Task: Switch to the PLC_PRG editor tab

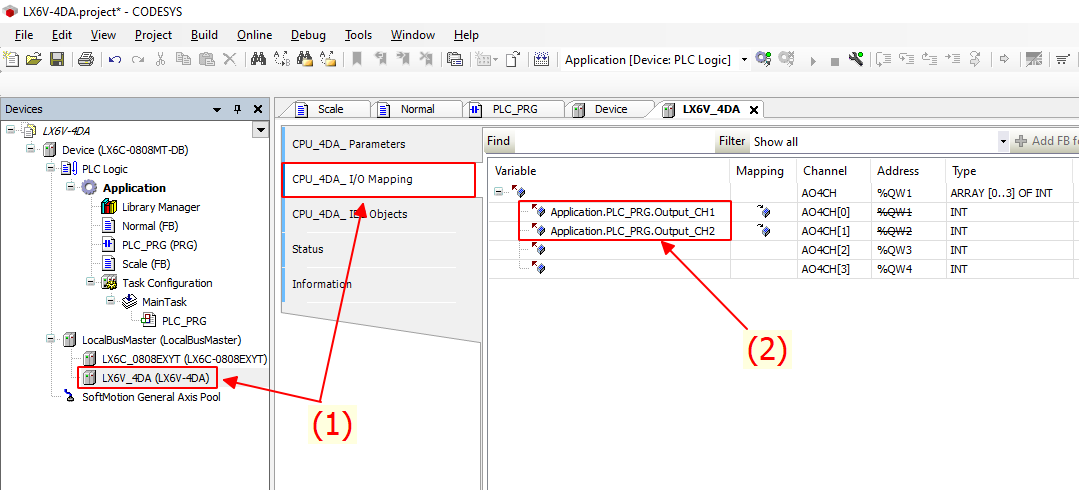Action: coord(515,110)
